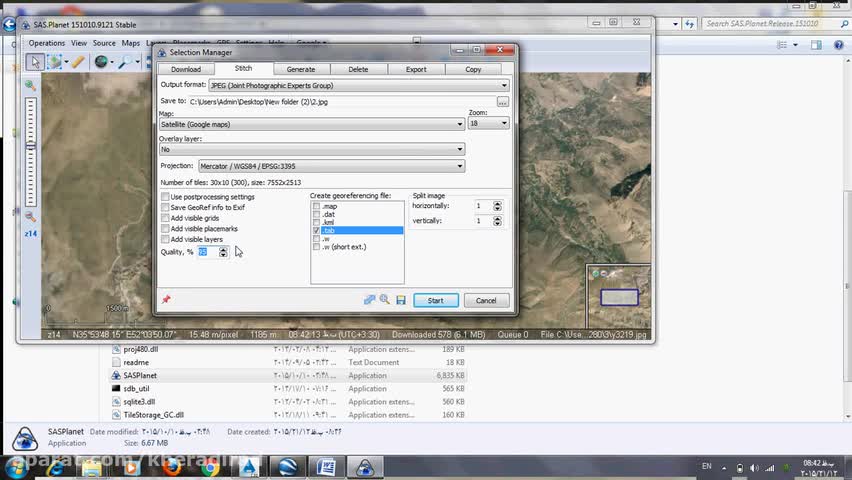
Task: Check the .kml georeferencing file box
Action: click(x=316, y=222)
